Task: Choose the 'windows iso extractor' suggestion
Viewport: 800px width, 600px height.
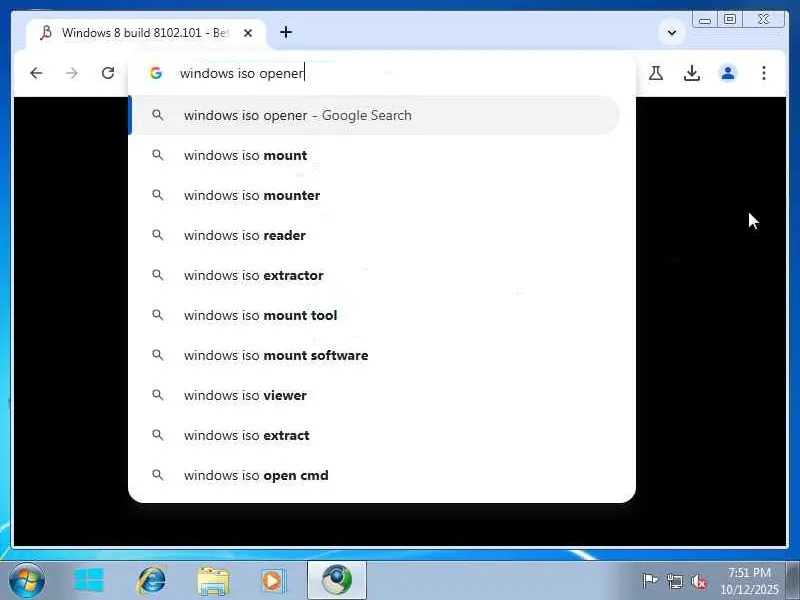Action: (376, 276)
